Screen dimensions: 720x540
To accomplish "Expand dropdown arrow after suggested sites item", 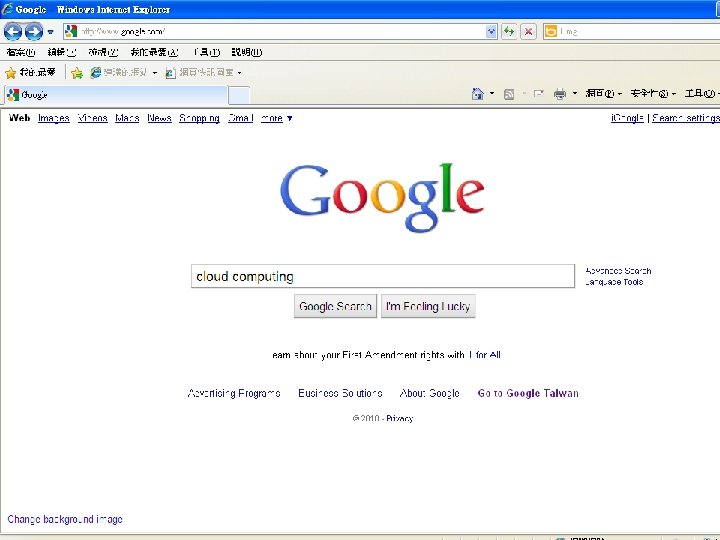I will coord(155,73).
